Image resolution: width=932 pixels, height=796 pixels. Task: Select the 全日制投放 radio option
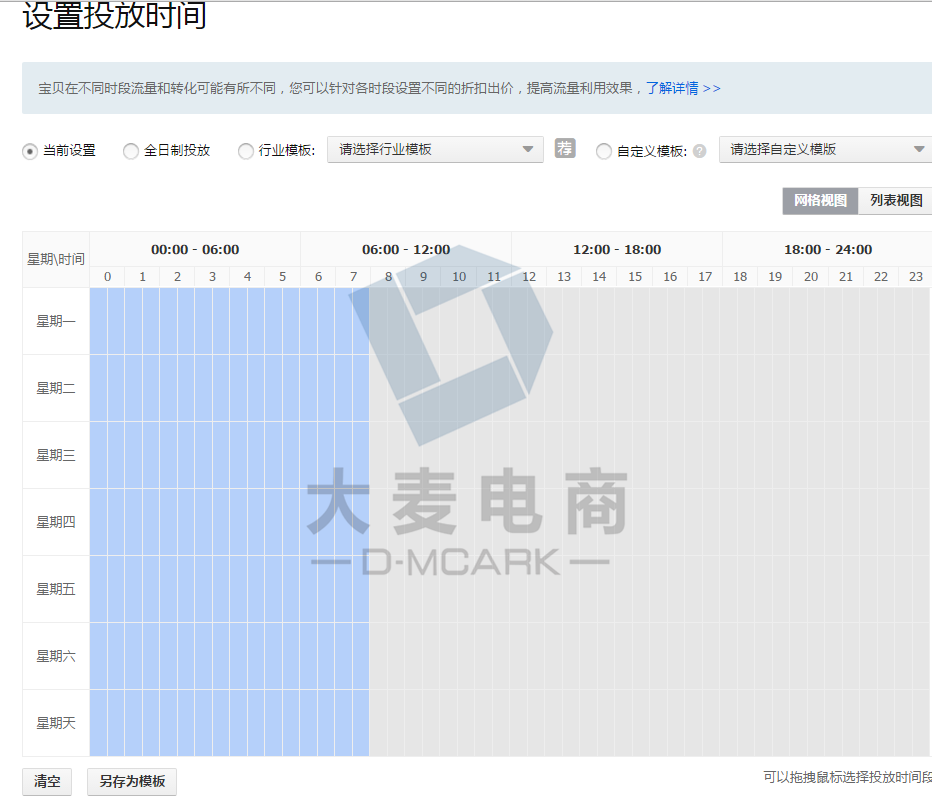131,151
